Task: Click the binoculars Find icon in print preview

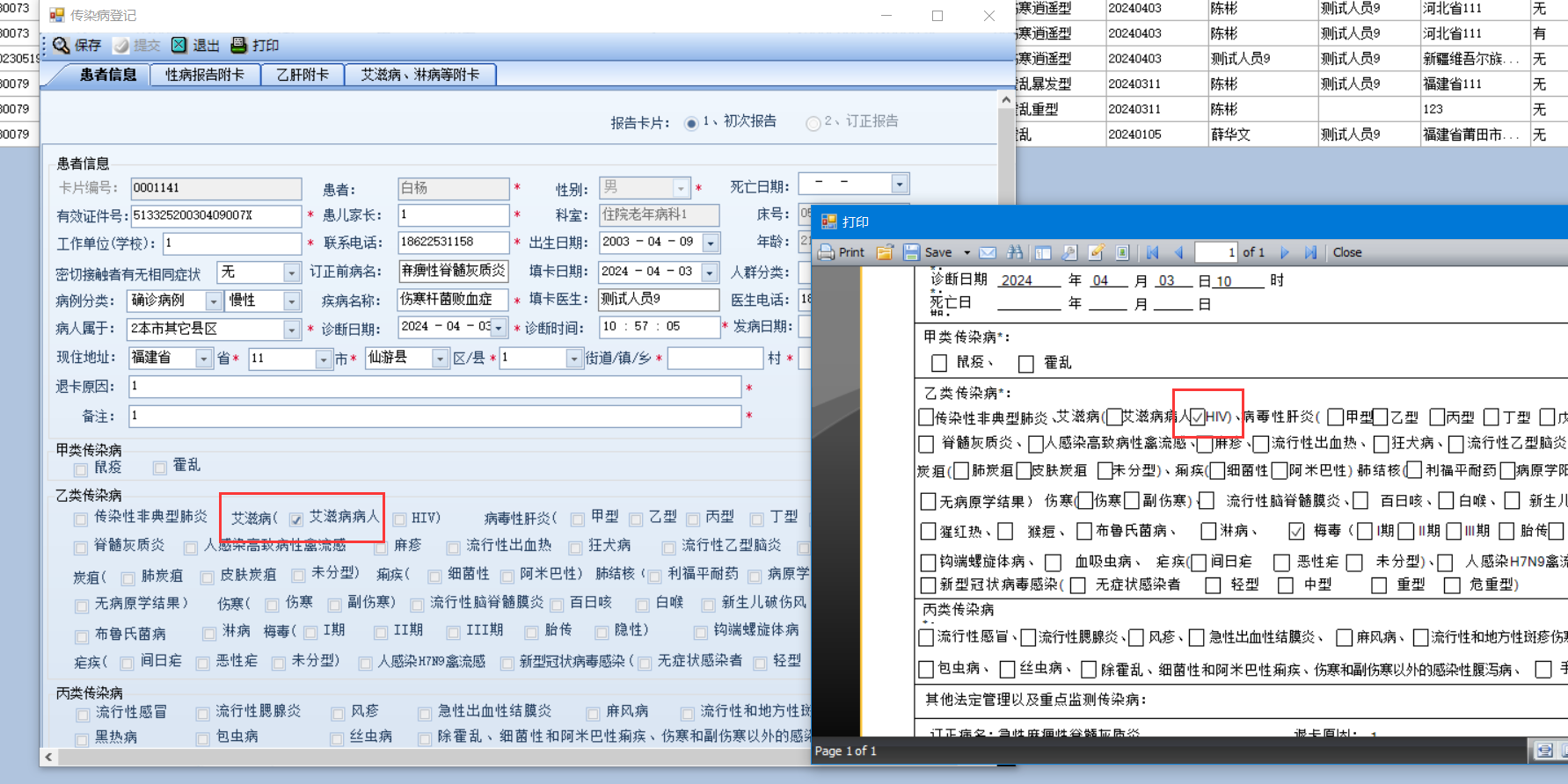Action: pyautogui.click(x=1015, y=252)
